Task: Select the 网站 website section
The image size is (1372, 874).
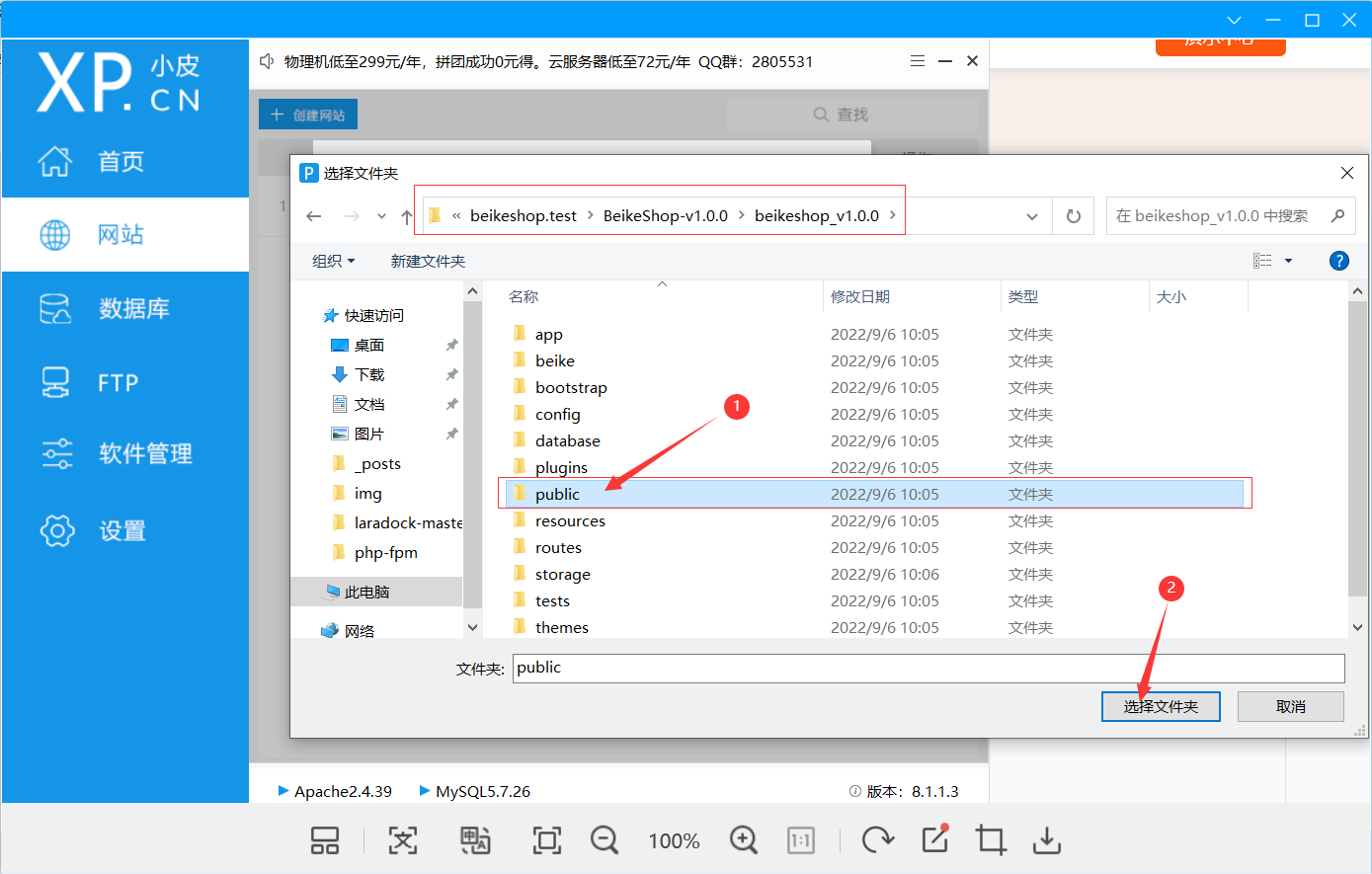Action: click(x=123, y=234)
